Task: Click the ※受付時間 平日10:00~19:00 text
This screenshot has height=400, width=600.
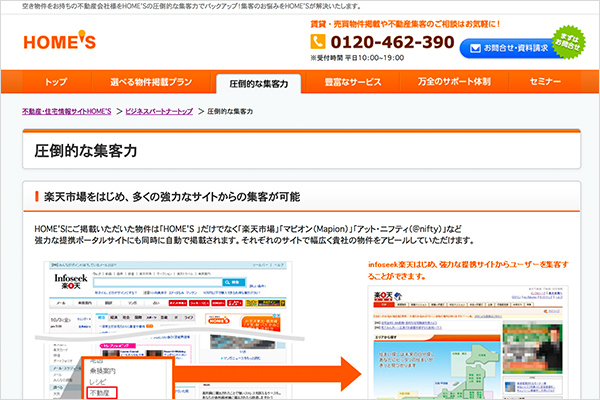Action: pyautogui.click(x=357, y=58)
